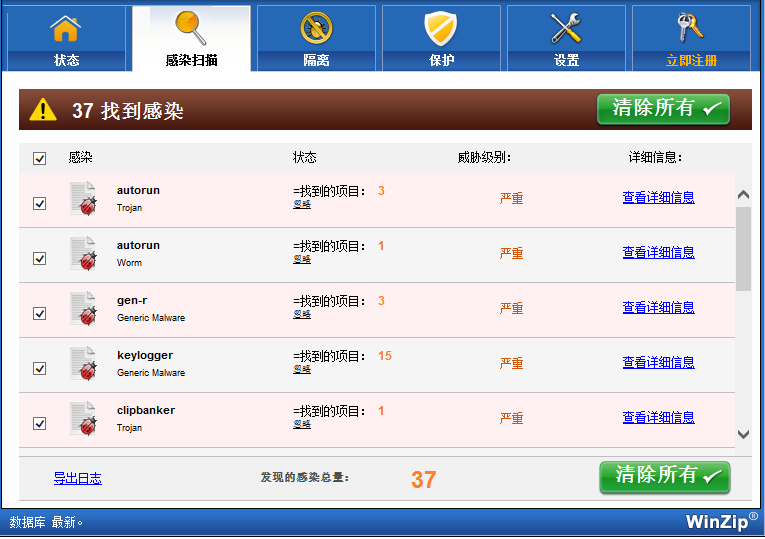View 查看详细信息 for keylogger
This screenshot has width=765, height=539.
659,362
